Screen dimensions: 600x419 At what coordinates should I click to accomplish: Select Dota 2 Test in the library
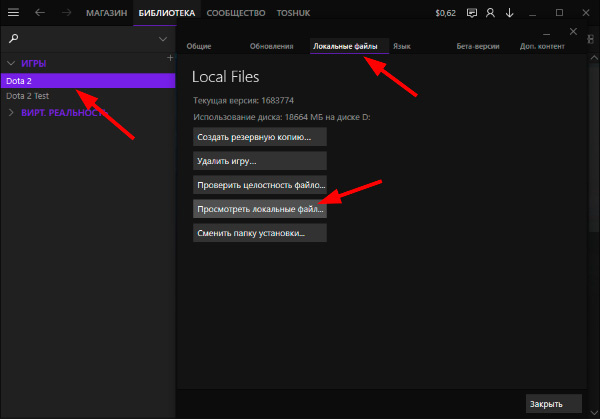pyautogui.click(x=88, y=96)
